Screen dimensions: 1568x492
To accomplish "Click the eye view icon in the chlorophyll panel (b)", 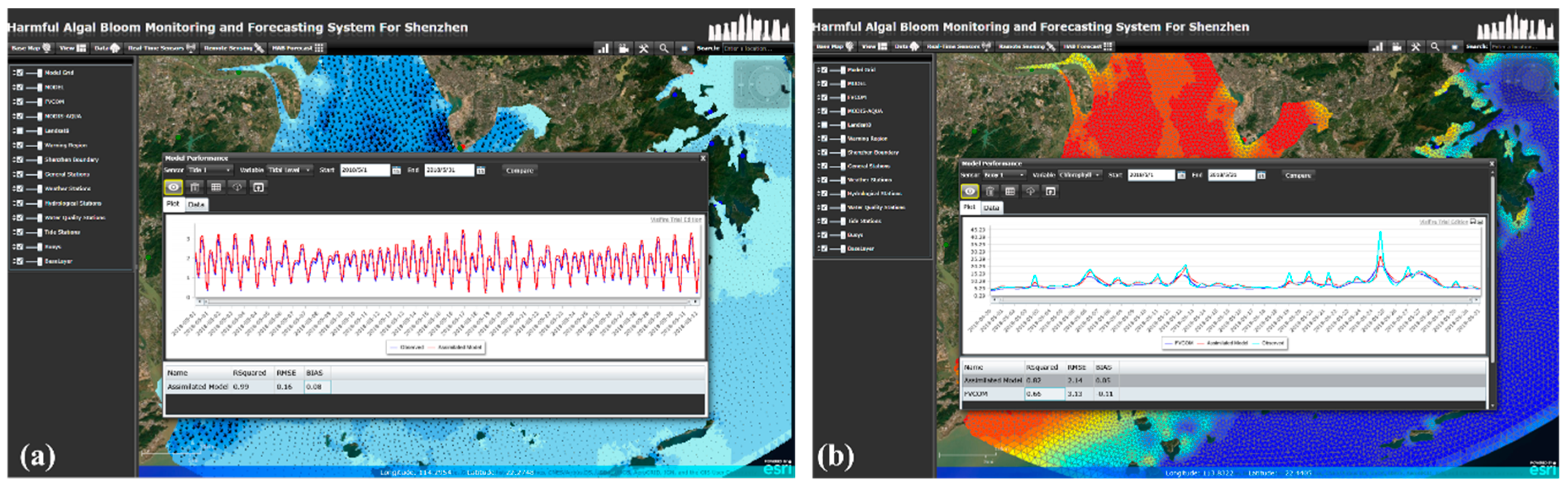I will (970, 191).
